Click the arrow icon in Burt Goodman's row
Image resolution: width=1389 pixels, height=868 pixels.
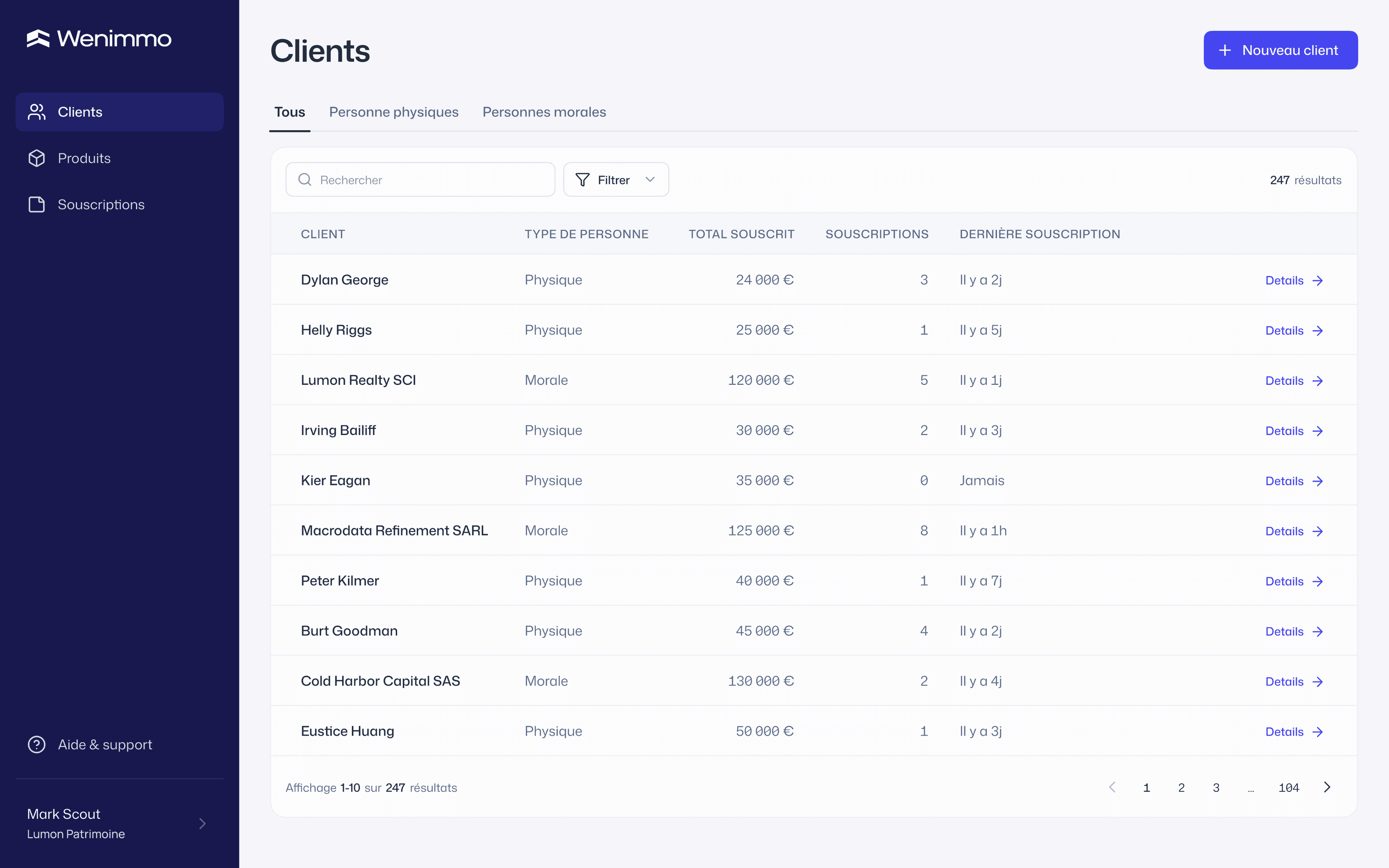[x=1318, y=631]
